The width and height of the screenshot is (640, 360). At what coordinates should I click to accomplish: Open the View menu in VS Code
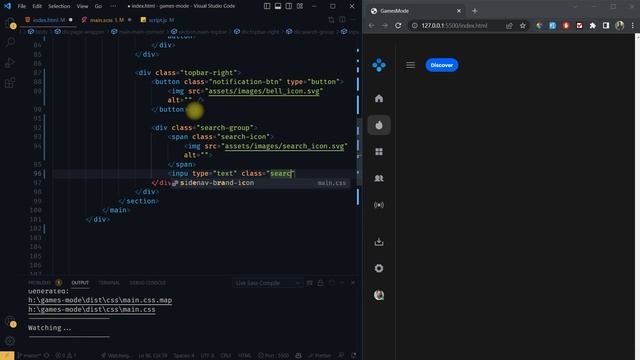click(82, 6)
